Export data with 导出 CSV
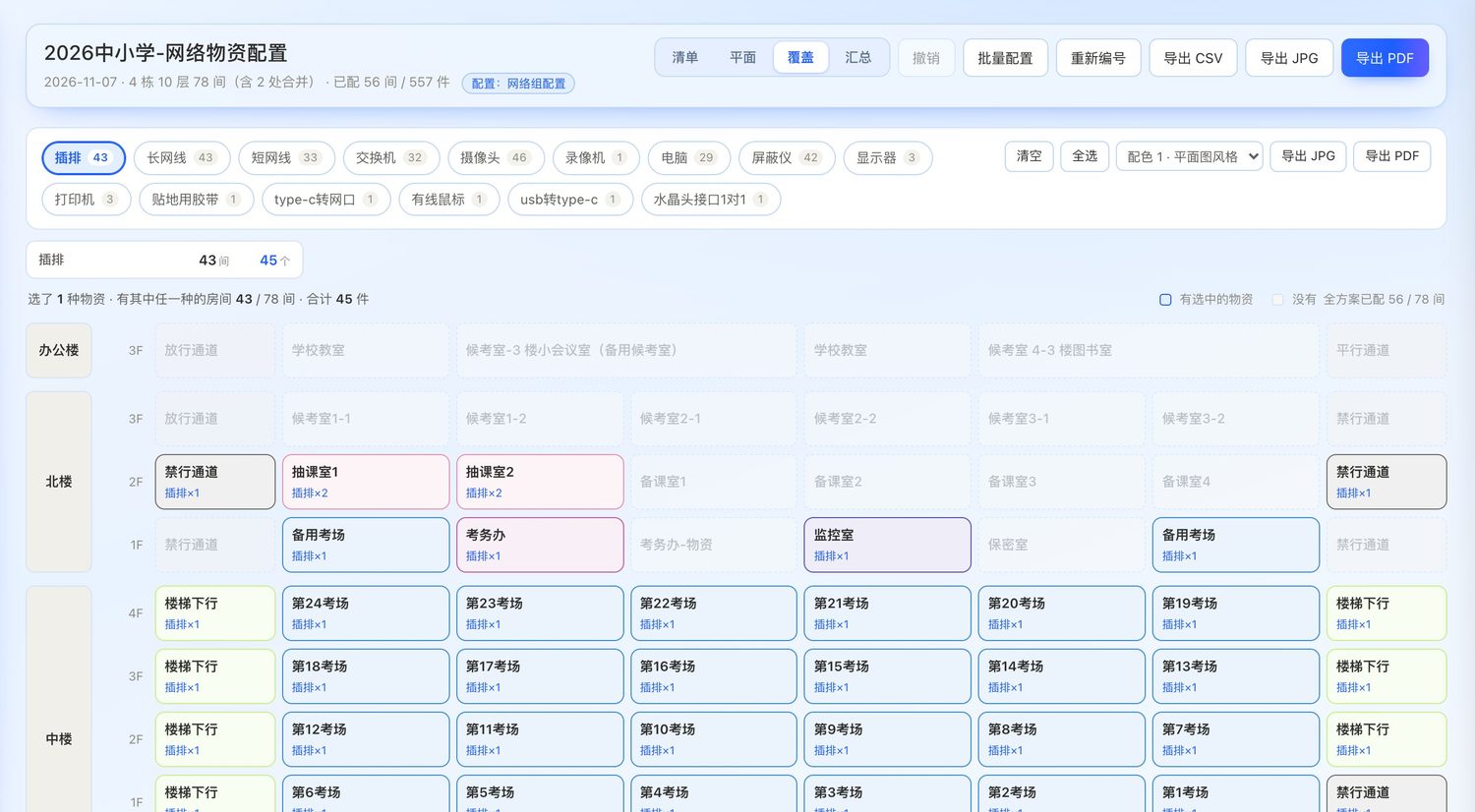The image size is (1475, 812). [1193, 58]
